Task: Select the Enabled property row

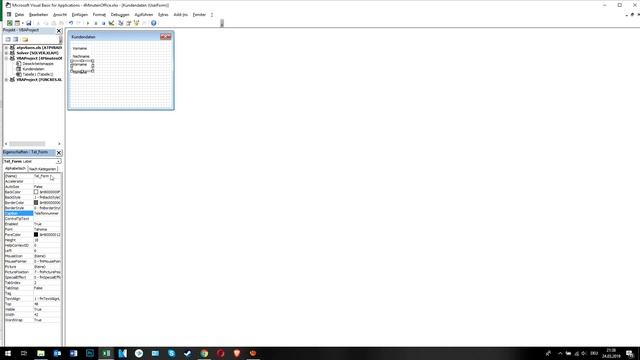Action: [33, 224]
